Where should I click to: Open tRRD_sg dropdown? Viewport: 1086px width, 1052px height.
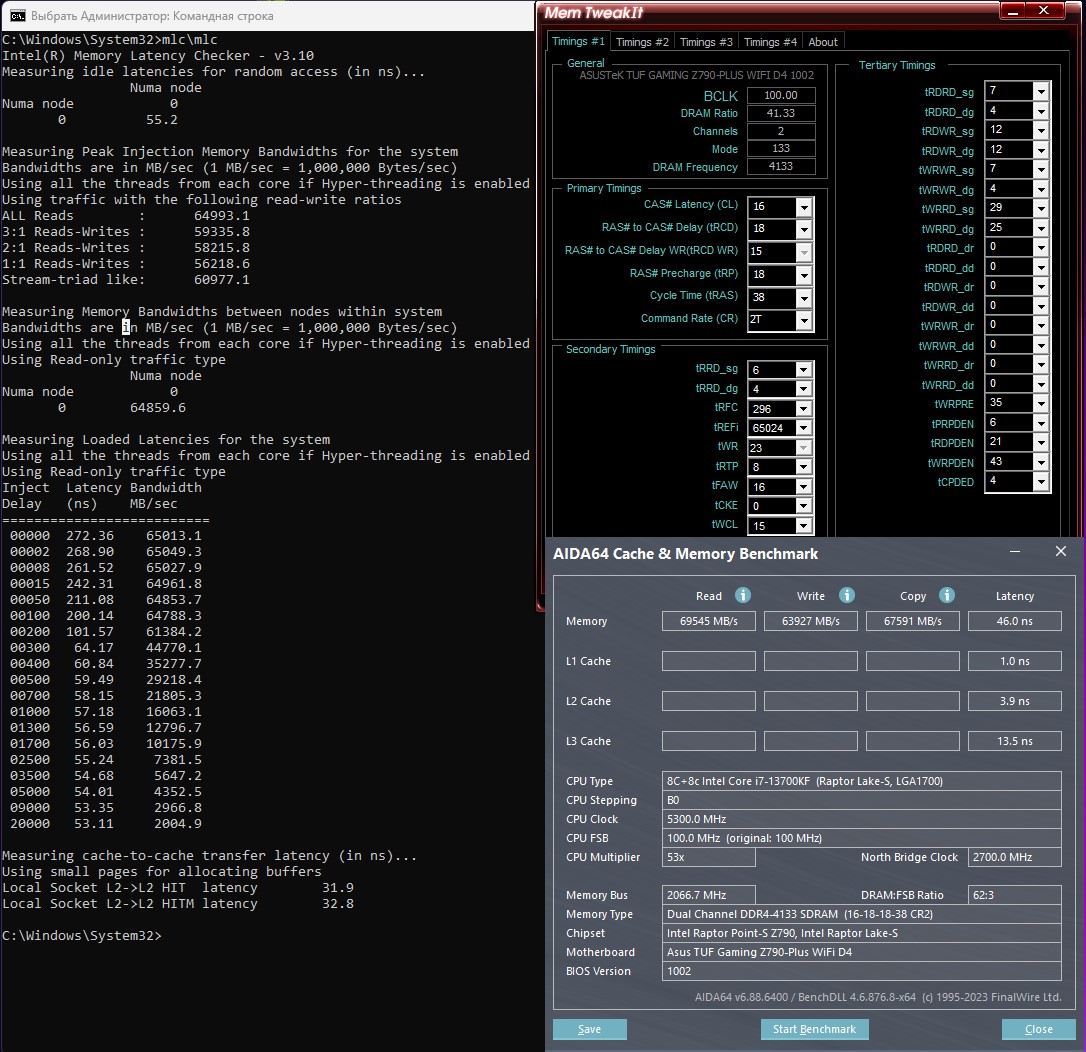pos(803,370)
